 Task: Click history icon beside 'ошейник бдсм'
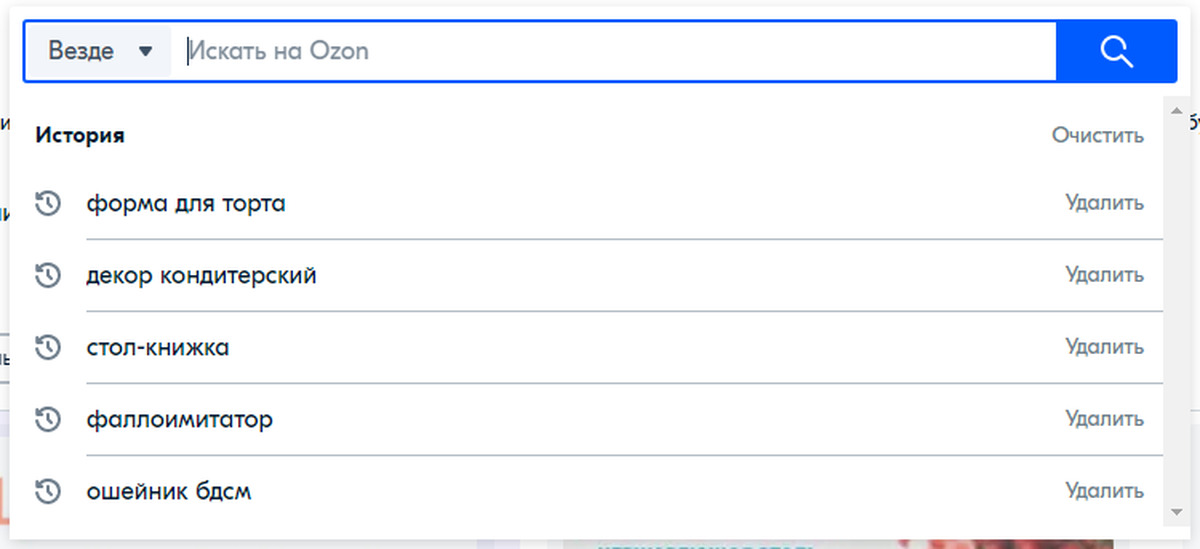click(x=48, y=491)
